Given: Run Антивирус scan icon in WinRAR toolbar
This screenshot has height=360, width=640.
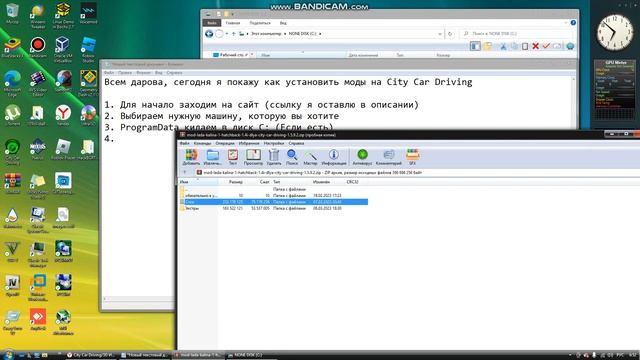Looking at the screenshot, I should (x=362, y=157).
